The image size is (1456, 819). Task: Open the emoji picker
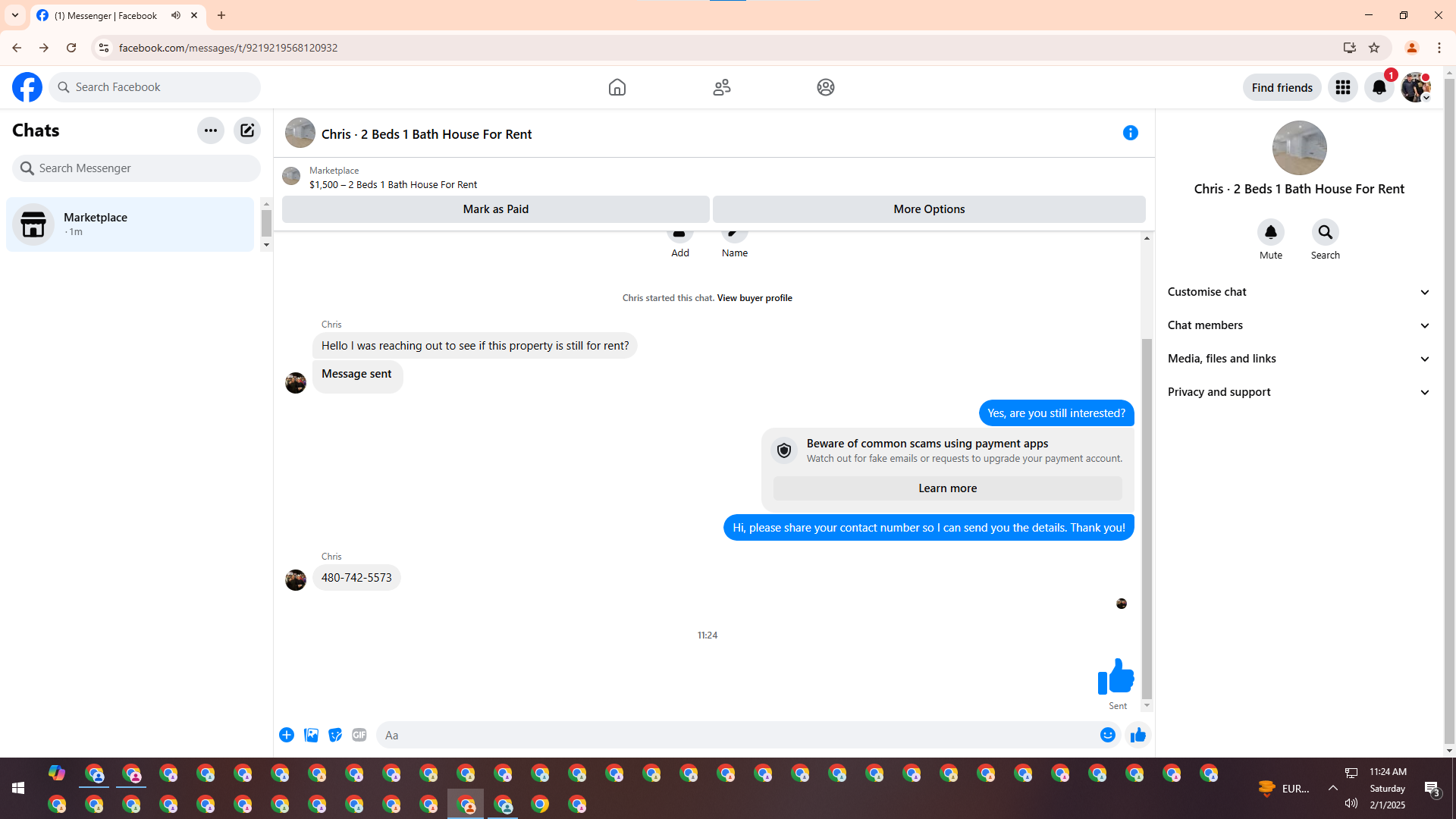[1108, 735]
